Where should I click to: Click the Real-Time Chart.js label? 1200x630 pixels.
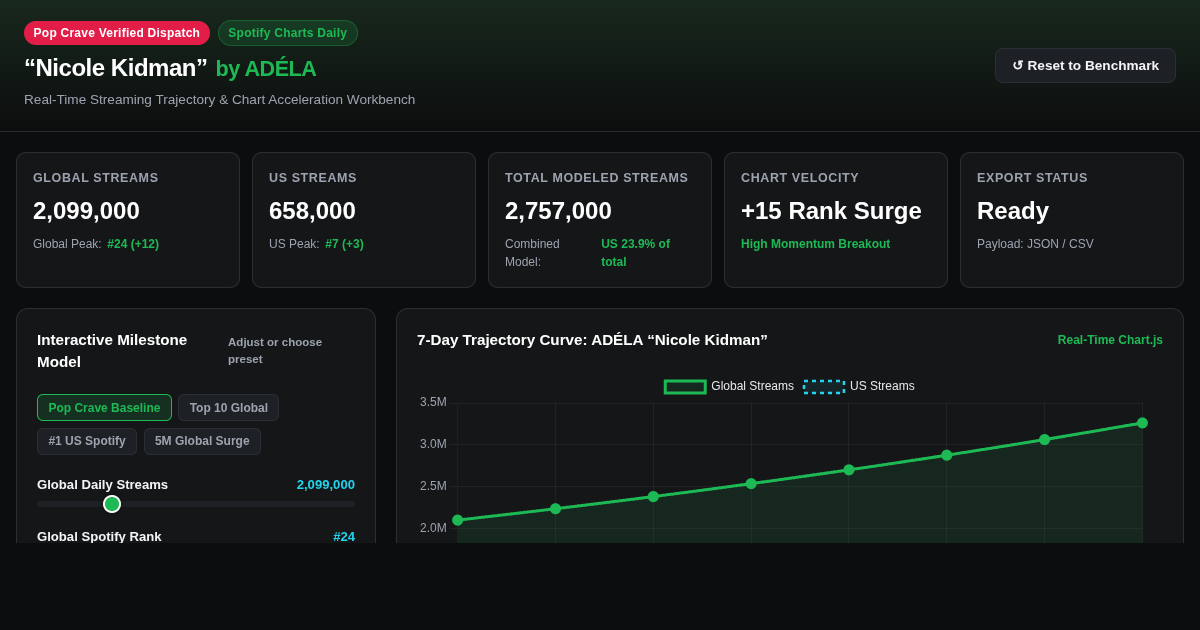click(x=1110, y=340)
